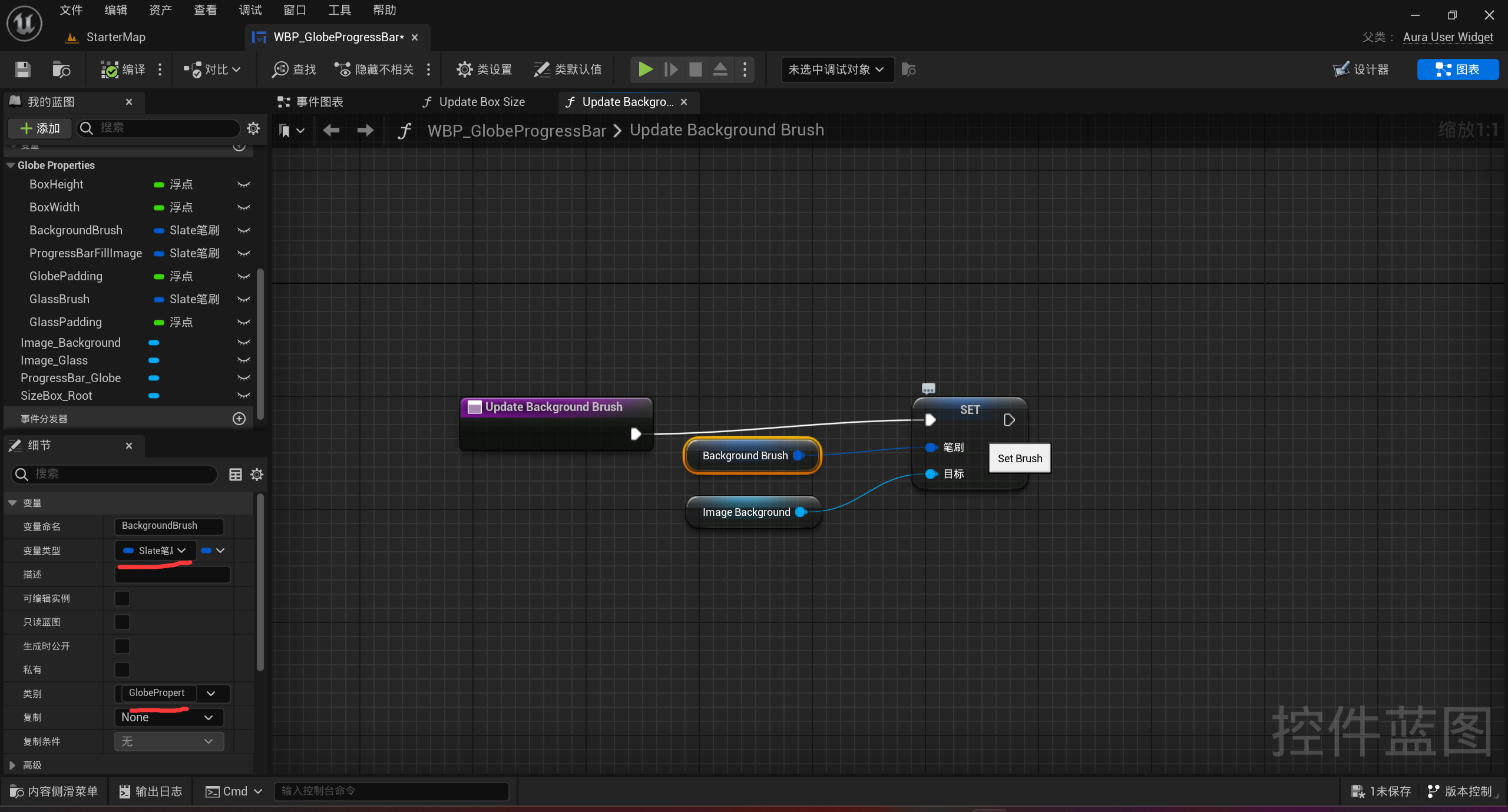Viewport: 1508px width, 812px height.
Task: Click the Browse to asset icon
Action: click(61, 69)
